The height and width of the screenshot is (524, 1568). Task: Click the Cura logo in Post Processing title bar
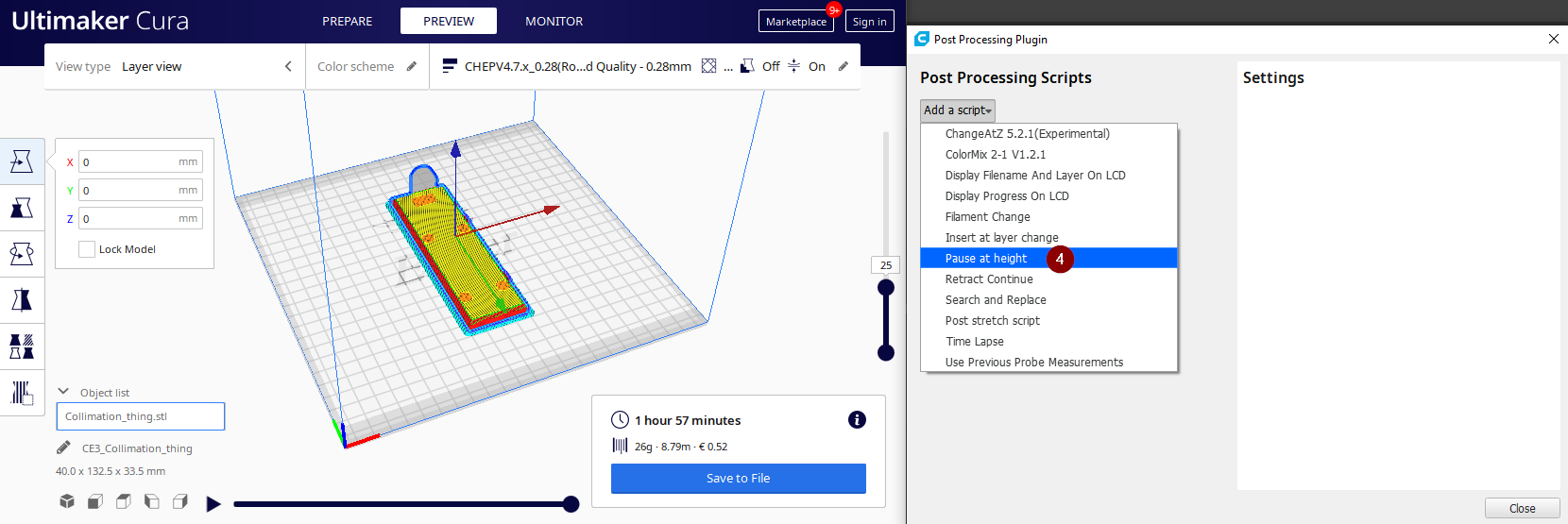922,39
